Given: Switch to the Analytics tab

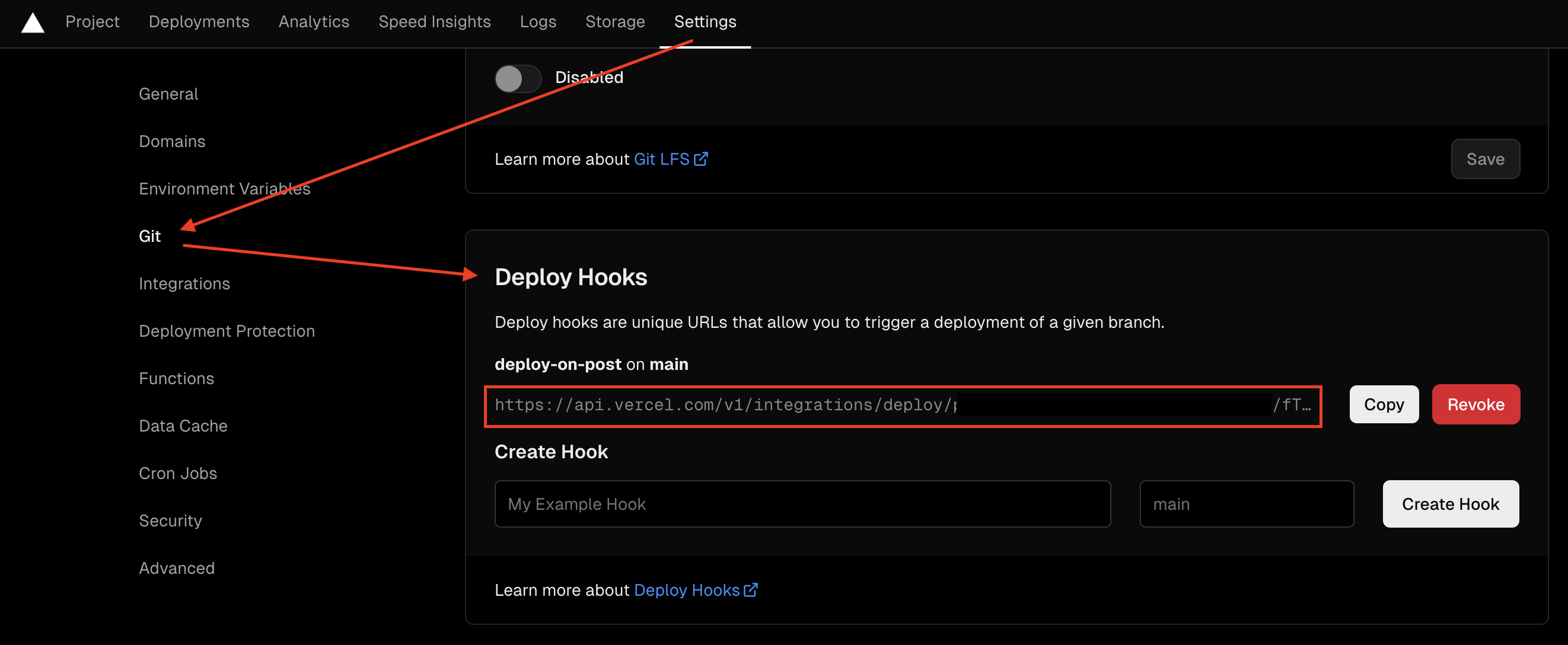Looking at the screenshot, I should pos(314,22).
